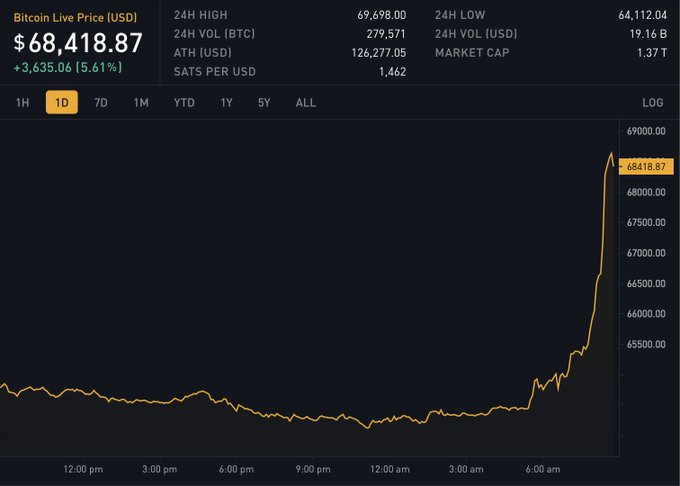This screenshot has height=486, width=680.
Task: Click the 3:00 am time axis label
Action: [x=466, y=469]
